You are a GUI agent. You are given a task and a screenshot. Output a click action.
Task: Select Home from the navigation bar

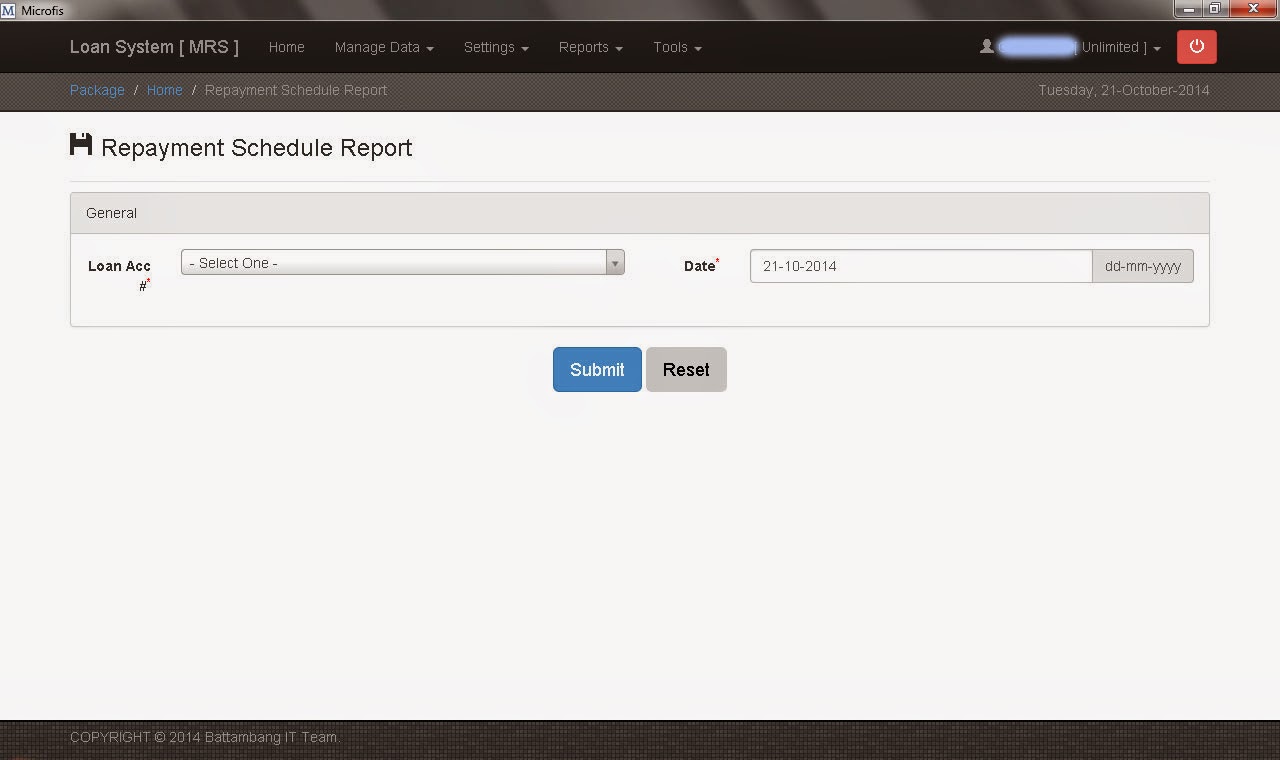point(286,47)
